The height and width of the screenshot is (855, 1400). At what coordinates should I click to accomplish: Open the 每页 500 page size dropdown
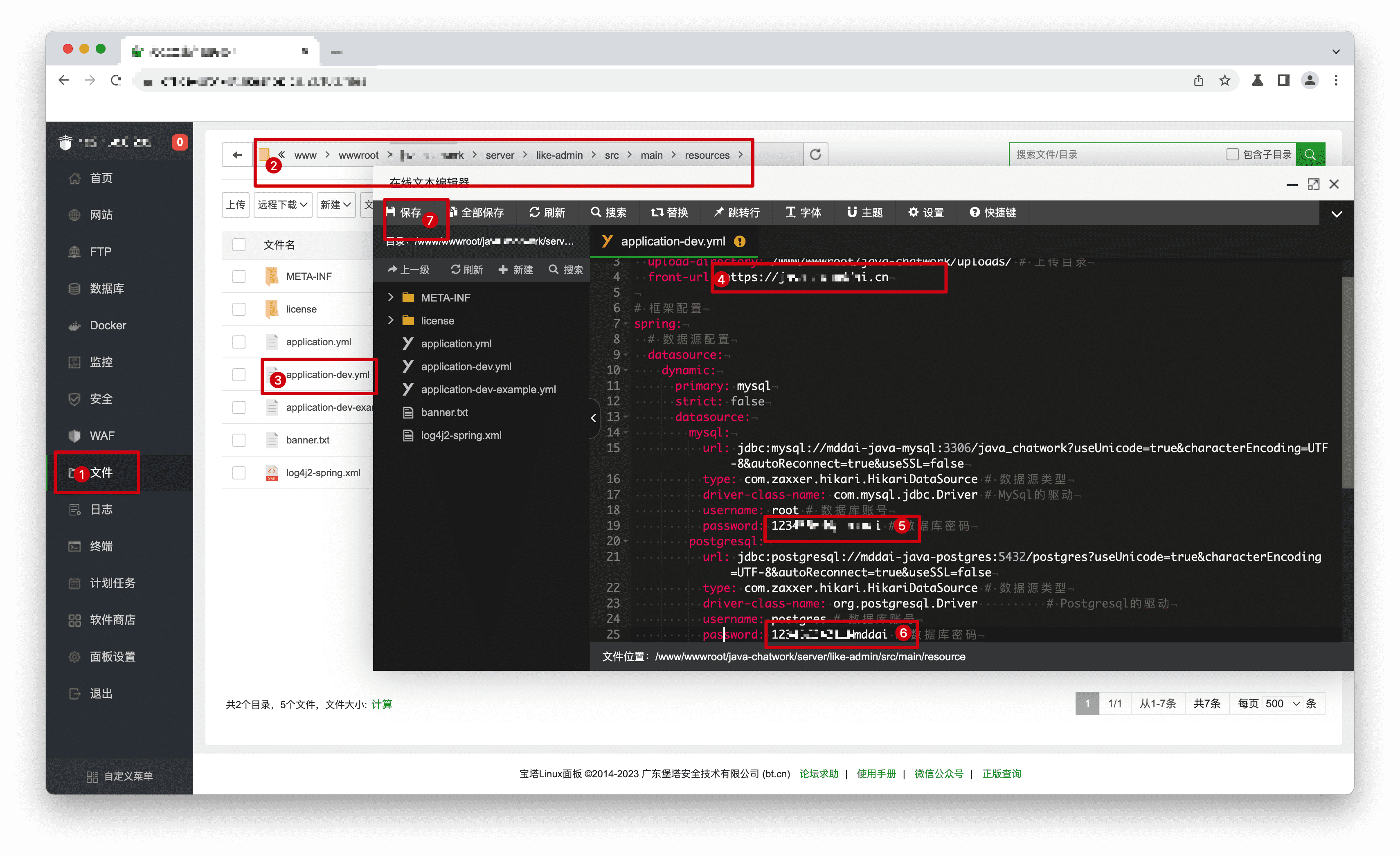[x=1283, y=704]
